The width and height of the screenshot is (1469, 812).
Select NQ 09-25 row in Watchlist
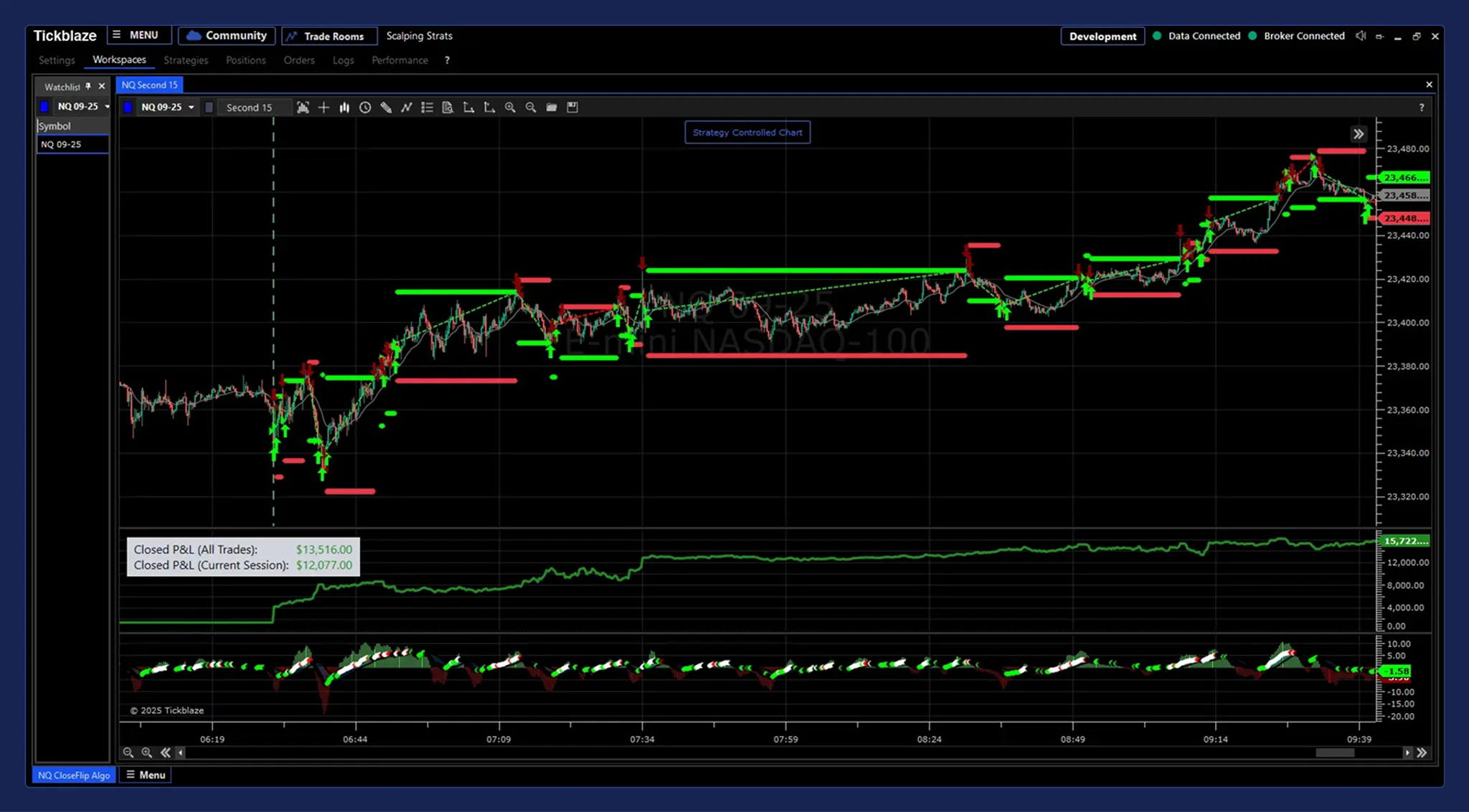click(x=72, y=144)
